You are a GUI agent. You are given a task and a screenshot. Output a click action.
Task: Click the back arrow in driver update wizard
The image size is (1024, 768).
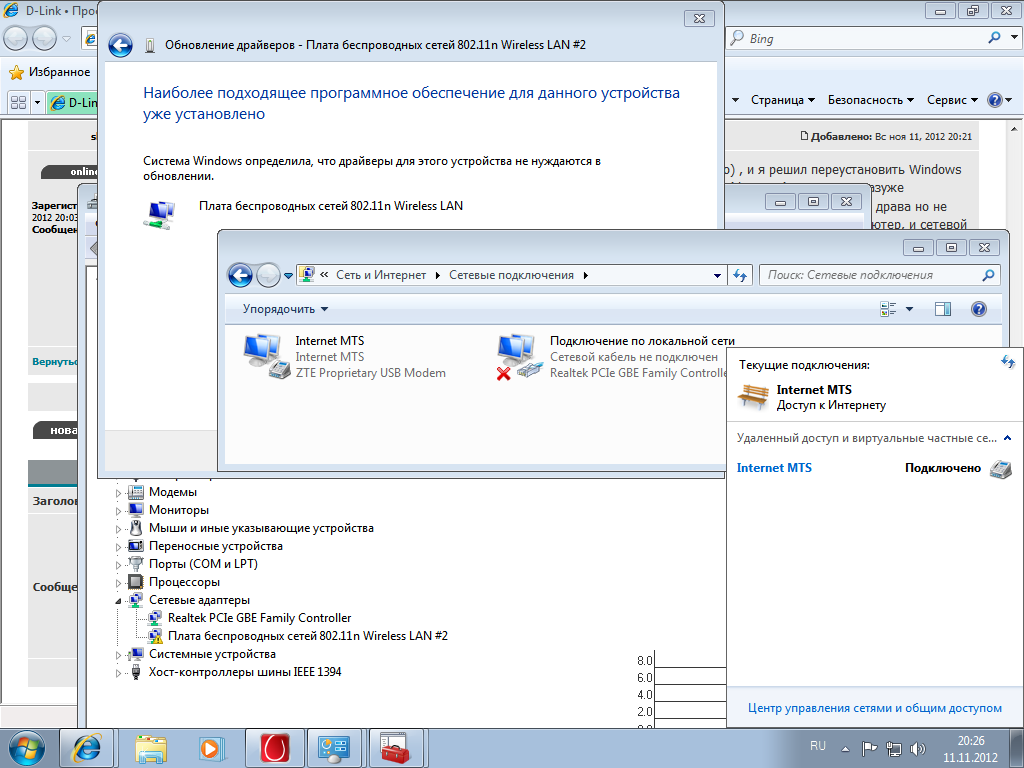(x=120, y=45)
